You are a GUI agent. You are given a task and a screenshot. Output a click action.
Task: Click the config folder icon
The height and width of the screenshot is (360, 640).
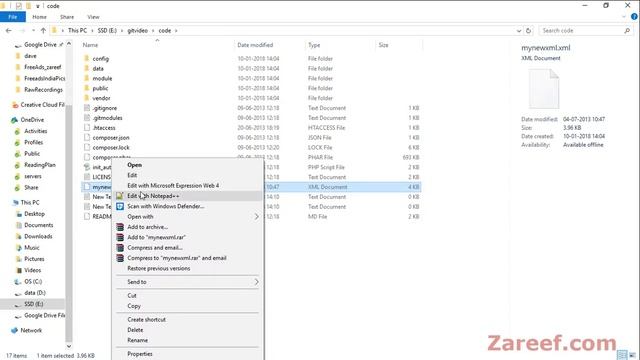87,58
